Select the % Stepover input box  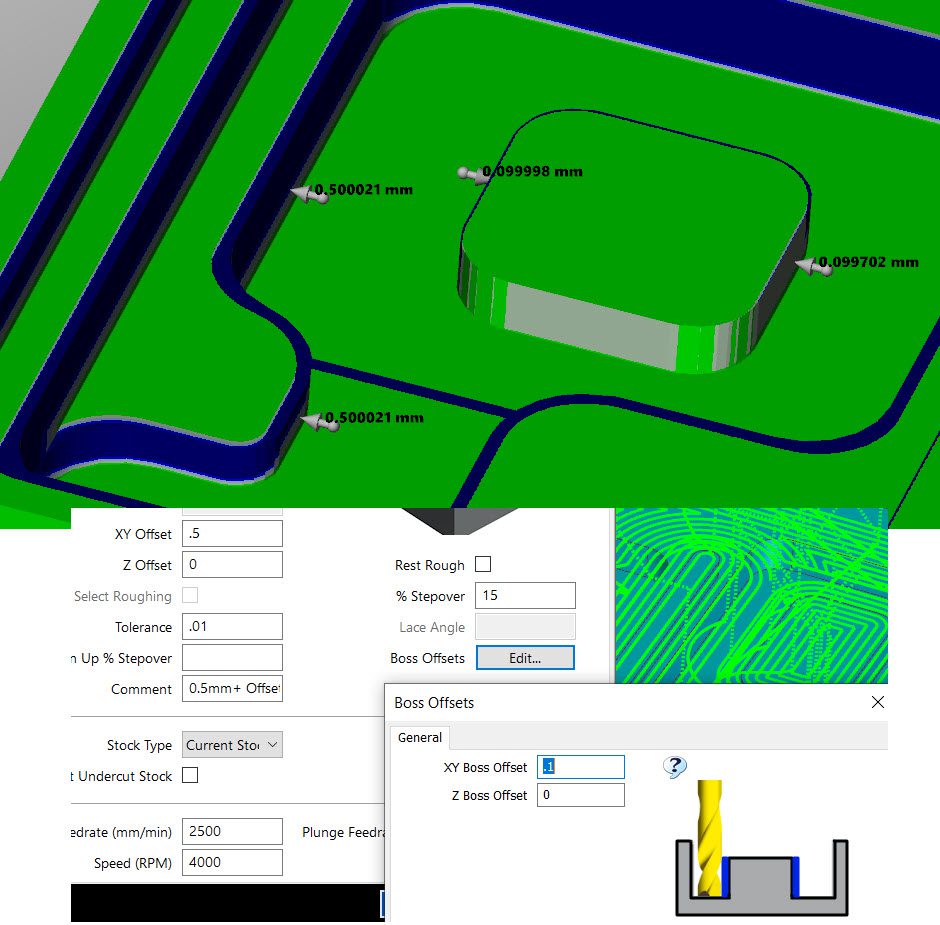(x=524, y=596)
